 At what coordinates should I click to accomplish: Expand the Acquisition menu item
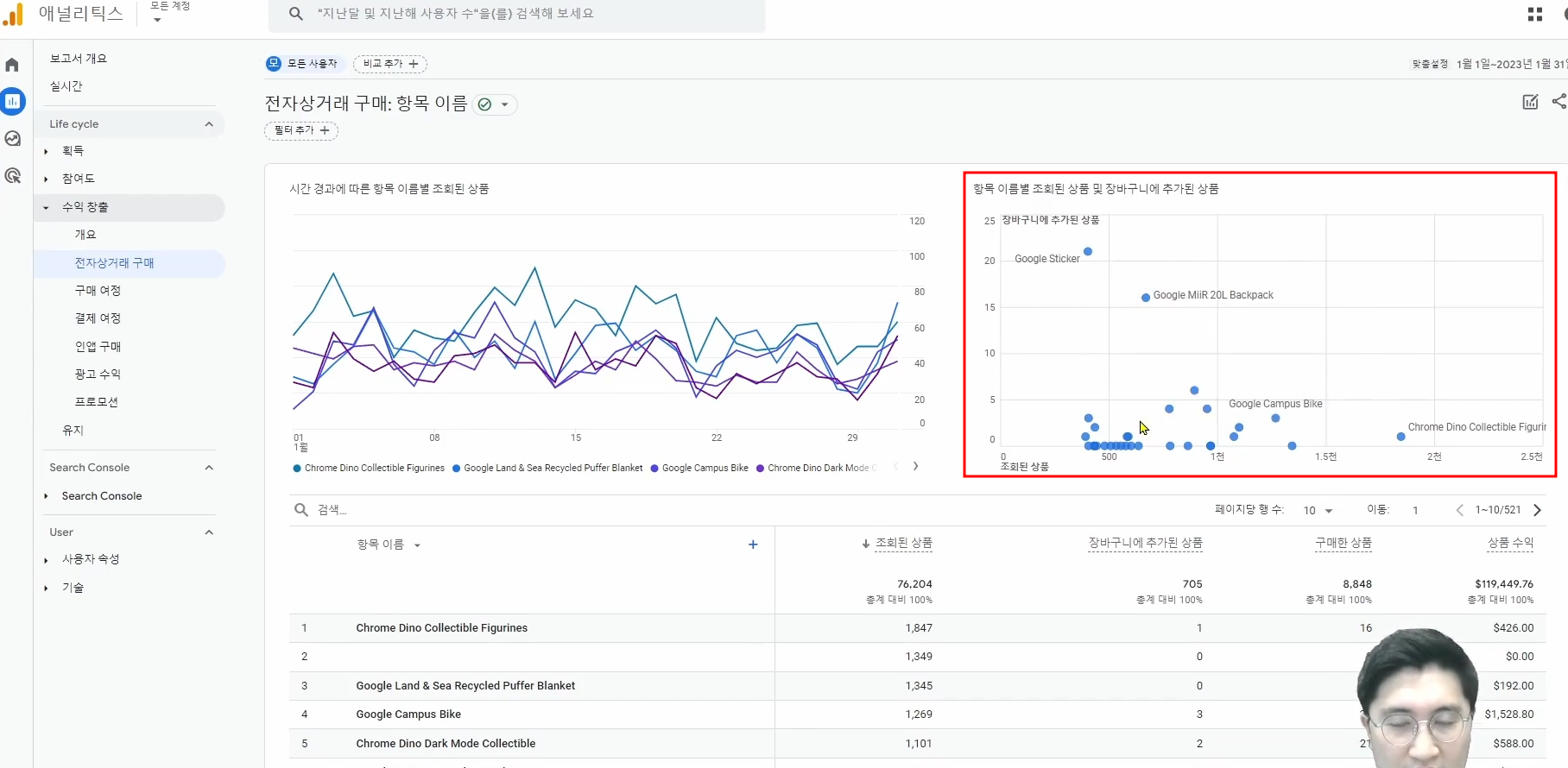coord(73,151)
